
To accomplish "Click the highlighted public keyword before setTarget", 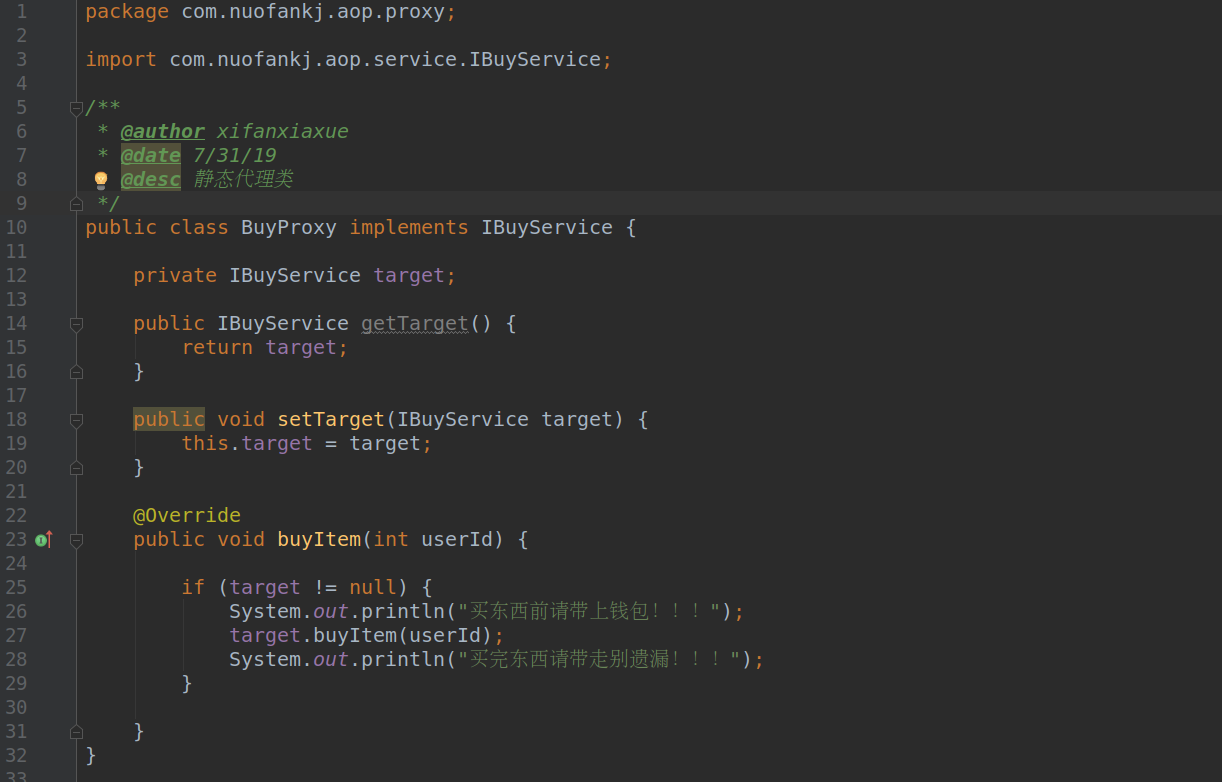I will (169, 419).
